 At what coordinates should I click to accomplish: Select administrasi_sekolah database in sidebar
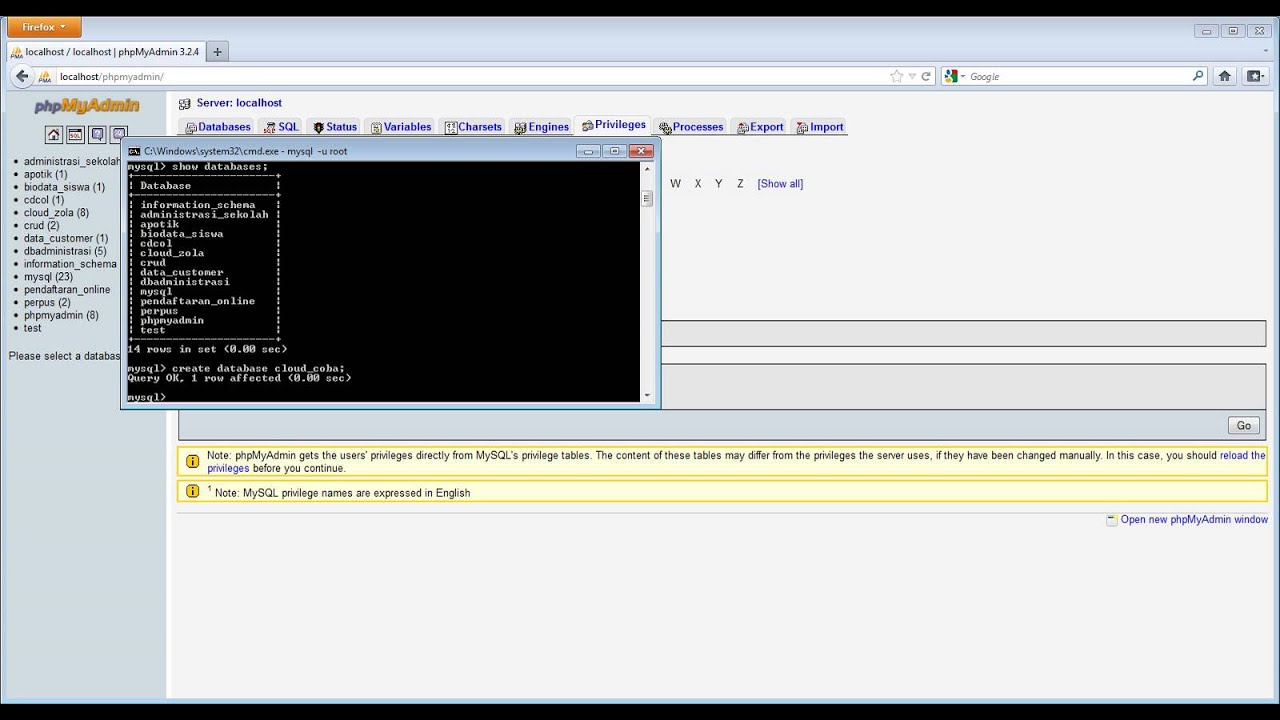[x=72, y=161]
